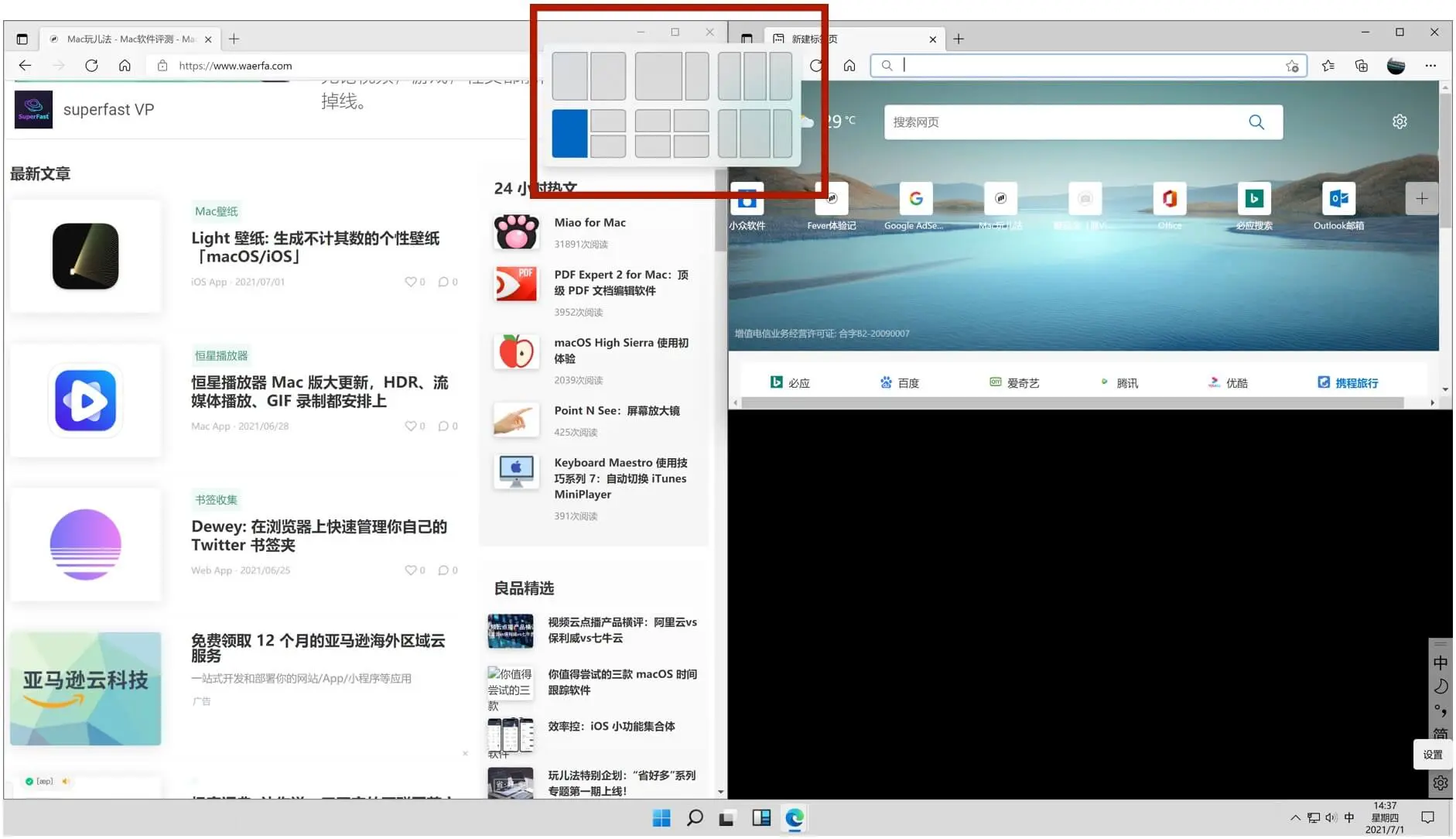This screenshot has height=839, width=1456.
Task: Open taskbar Search
Action: click(695, 818)
